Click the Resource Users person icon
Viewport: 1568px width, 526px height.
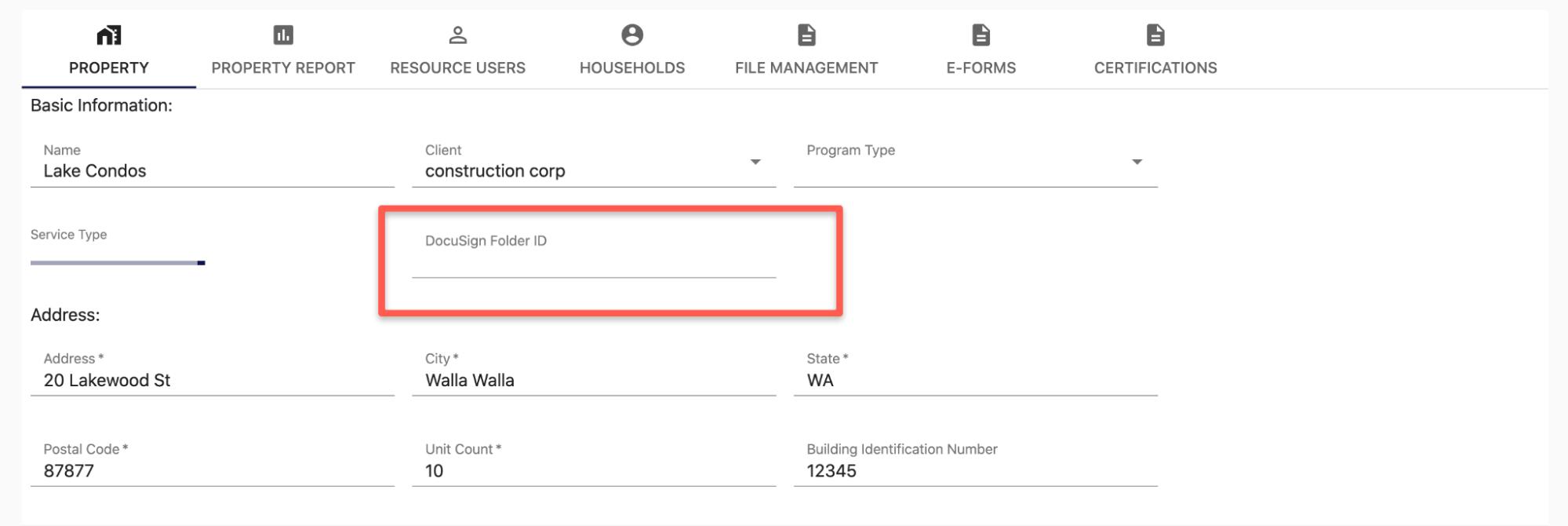pos(457,35)
